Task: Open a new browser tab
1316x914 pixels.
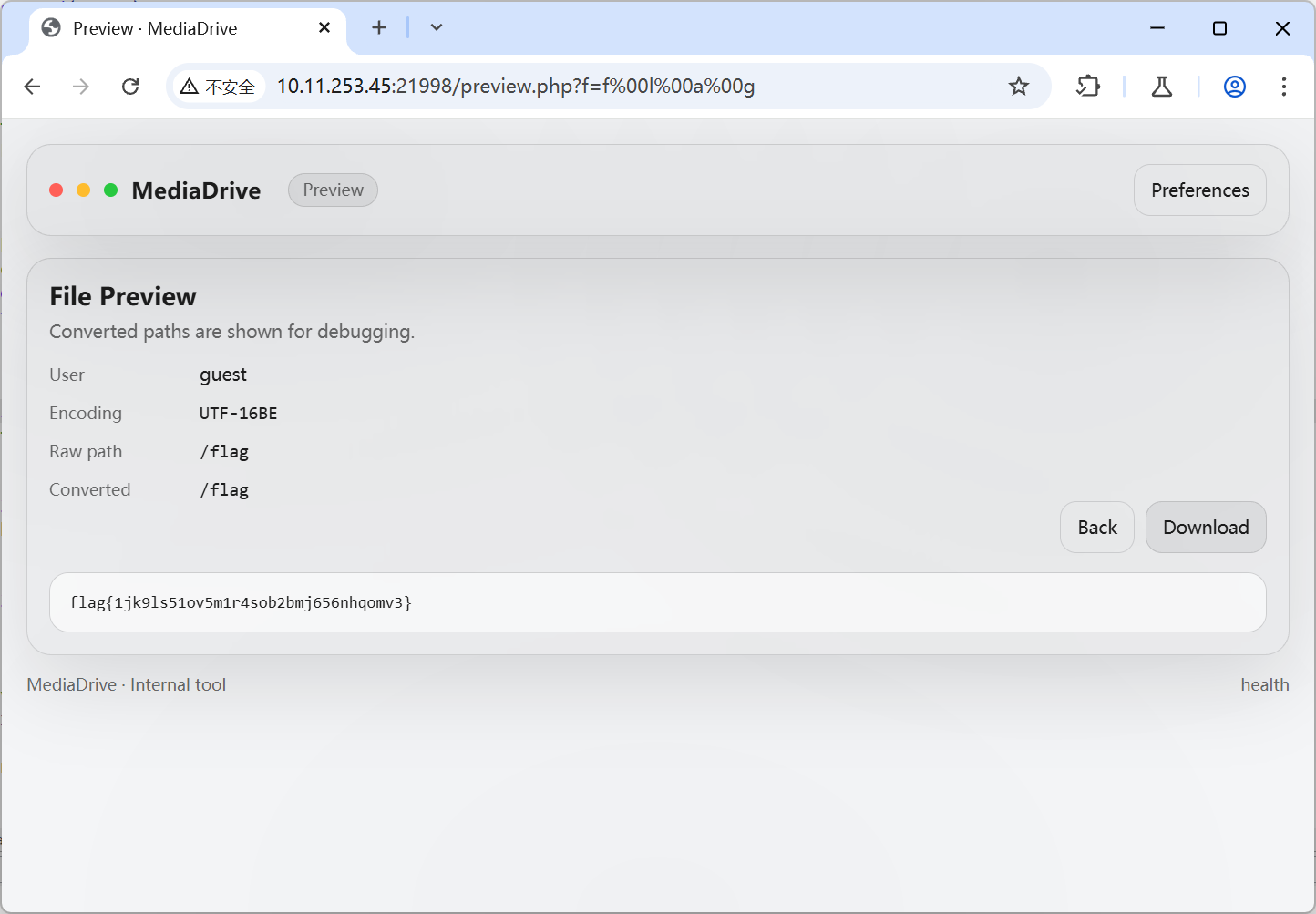Action: 379,27
